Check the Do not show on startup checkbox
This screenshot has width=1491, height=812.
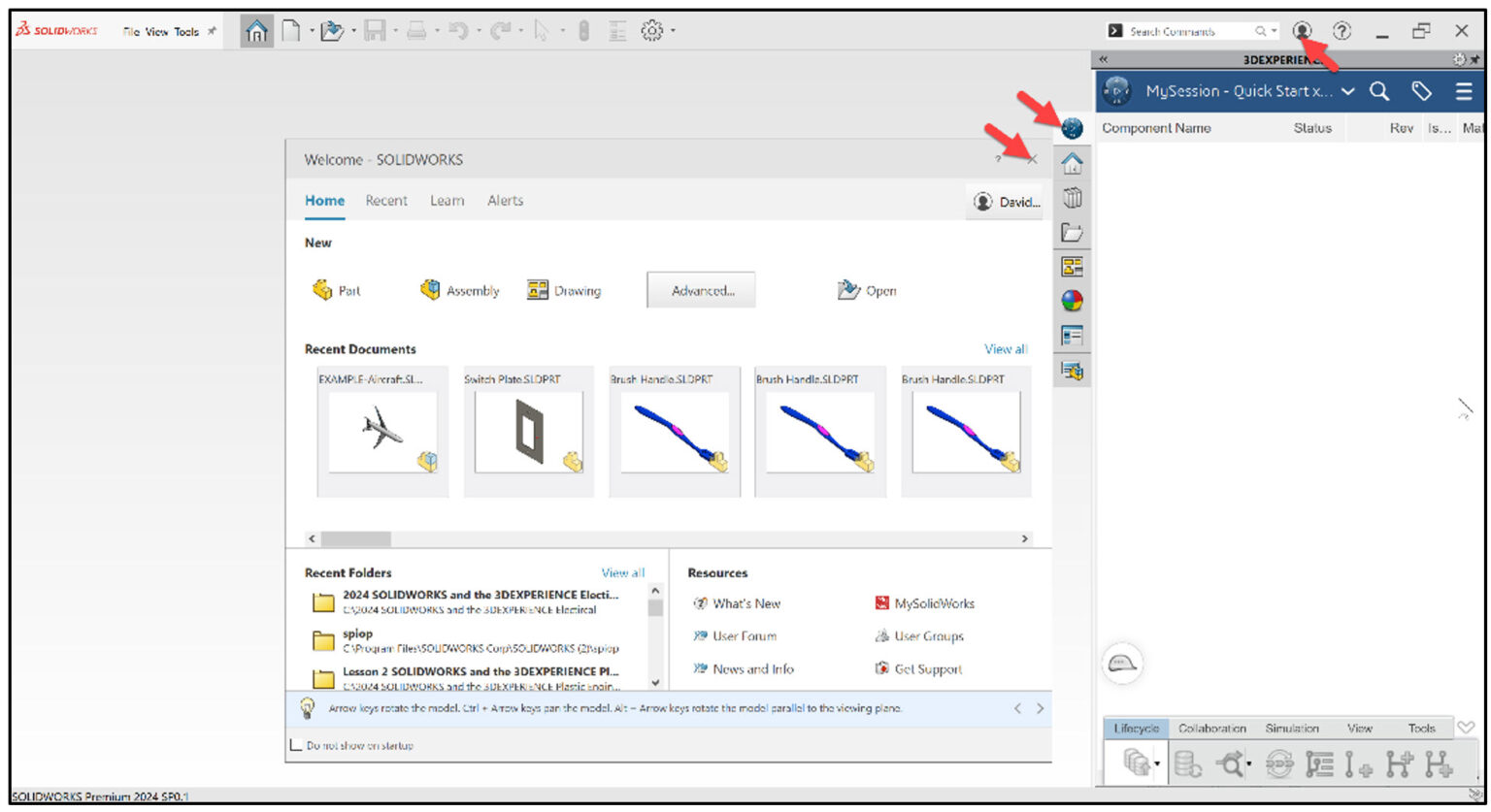click(x=293, y=745)
